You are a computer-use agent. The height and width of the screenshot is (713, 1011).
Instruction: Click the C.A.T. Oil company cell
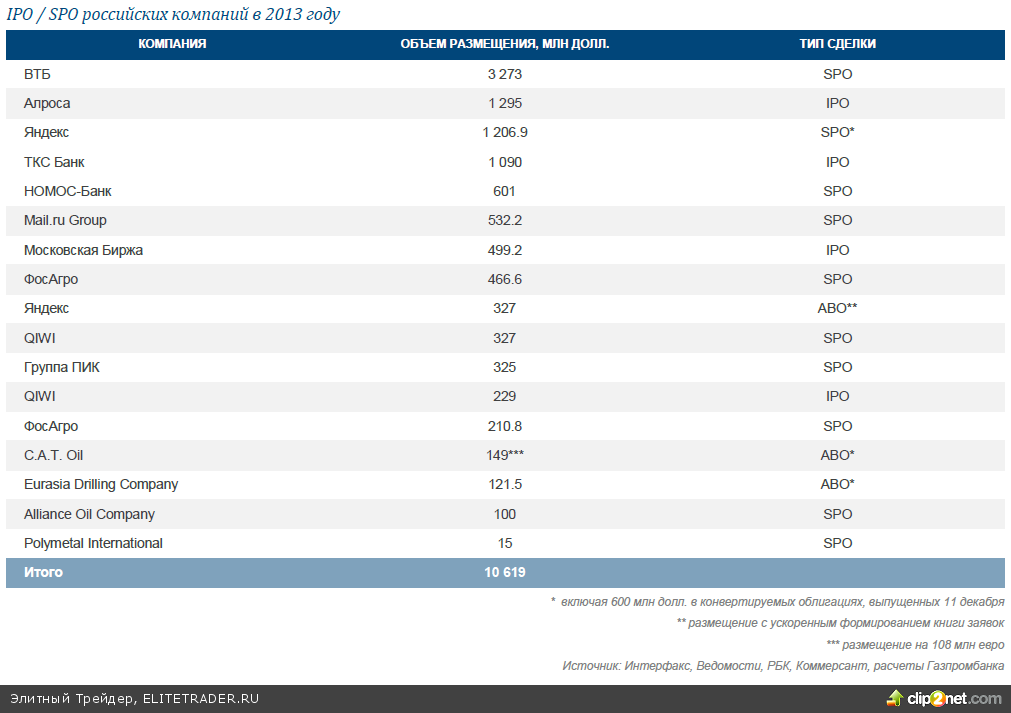click(x=53, y=455)
